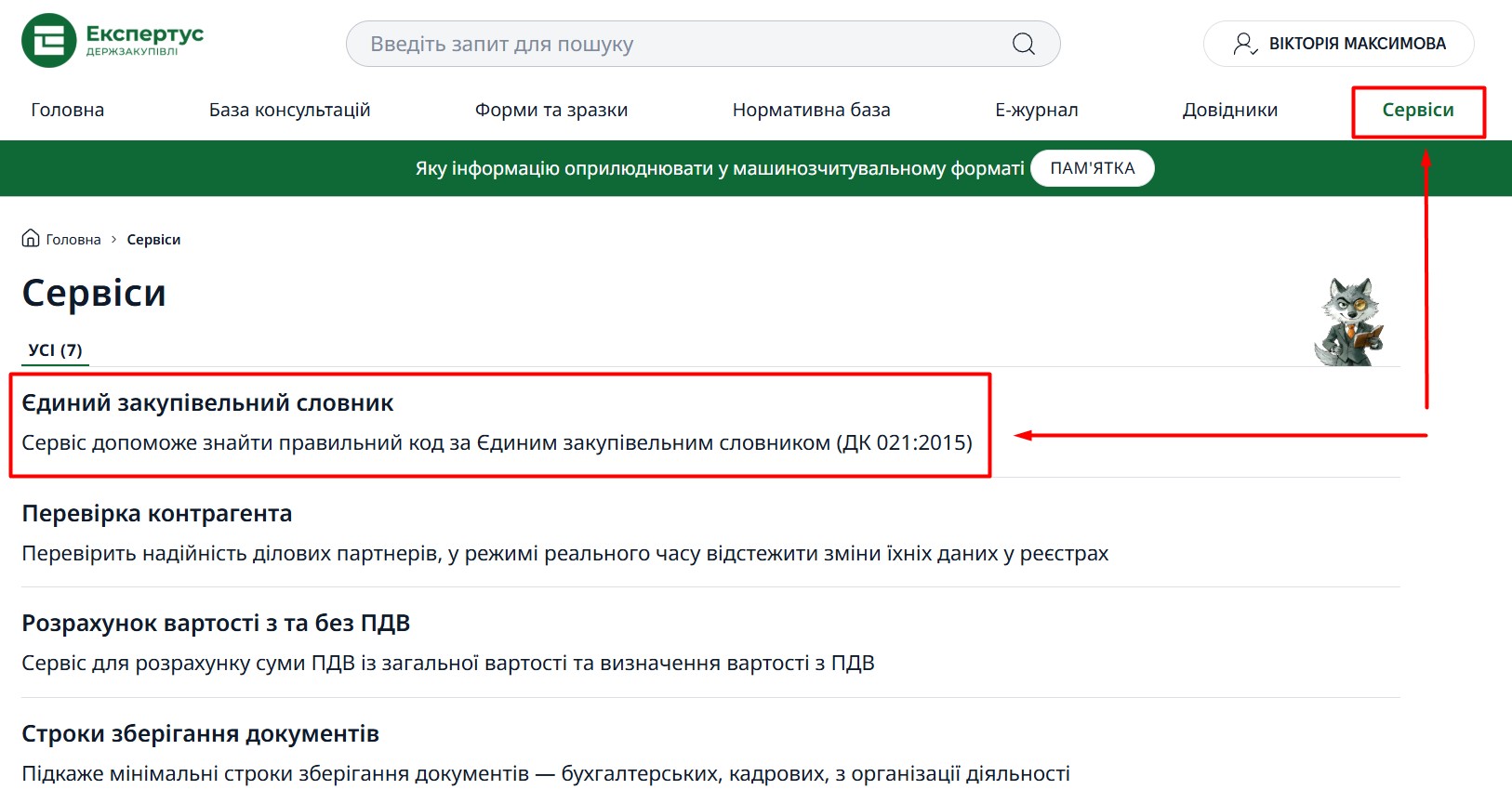Open the Е-журнал menu item

(1036, 110)
